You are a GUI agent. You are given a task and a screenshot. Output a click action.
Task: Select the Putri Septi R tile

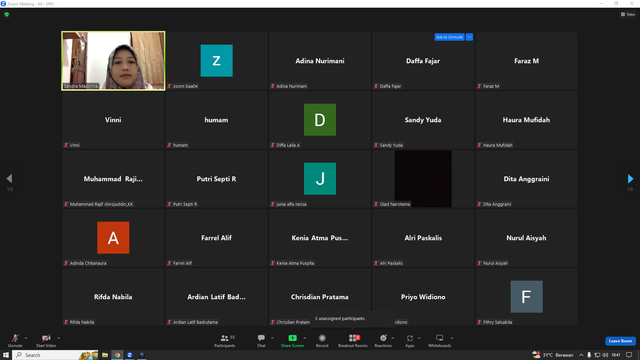[216, 179]
